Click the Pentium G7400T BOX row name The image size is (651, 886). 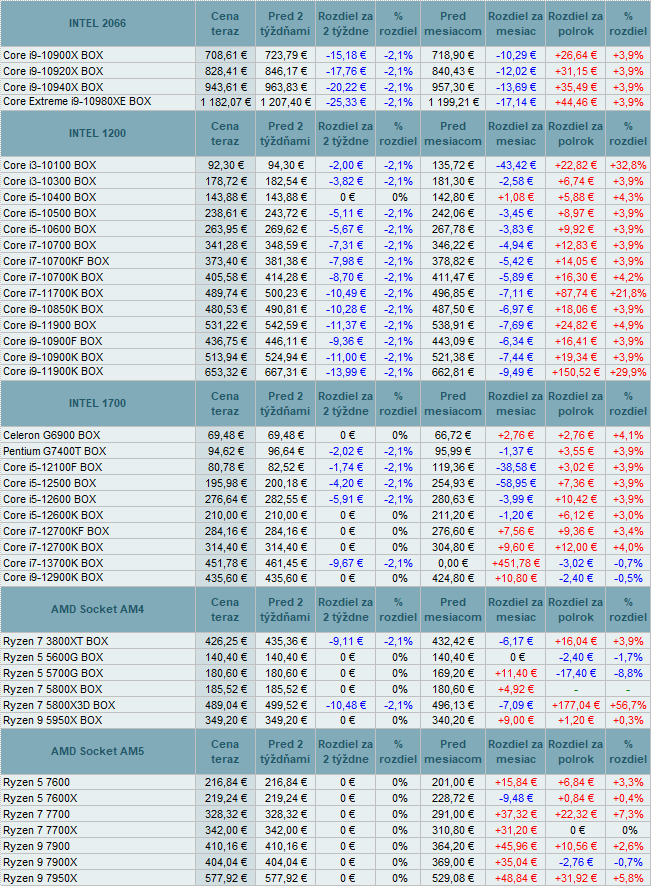(x=55, y=451)
